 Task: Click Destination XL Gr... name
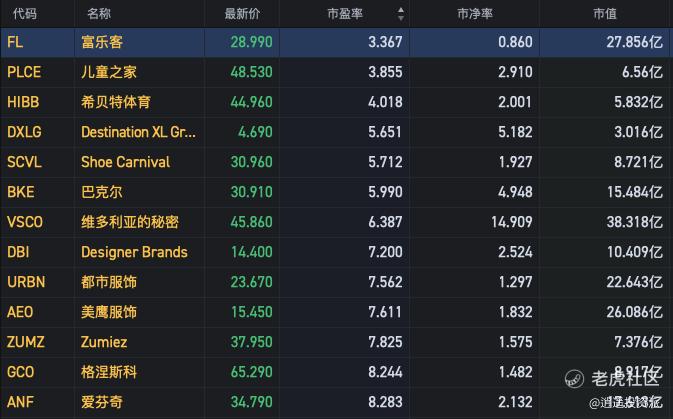click(x=138, y=132)
